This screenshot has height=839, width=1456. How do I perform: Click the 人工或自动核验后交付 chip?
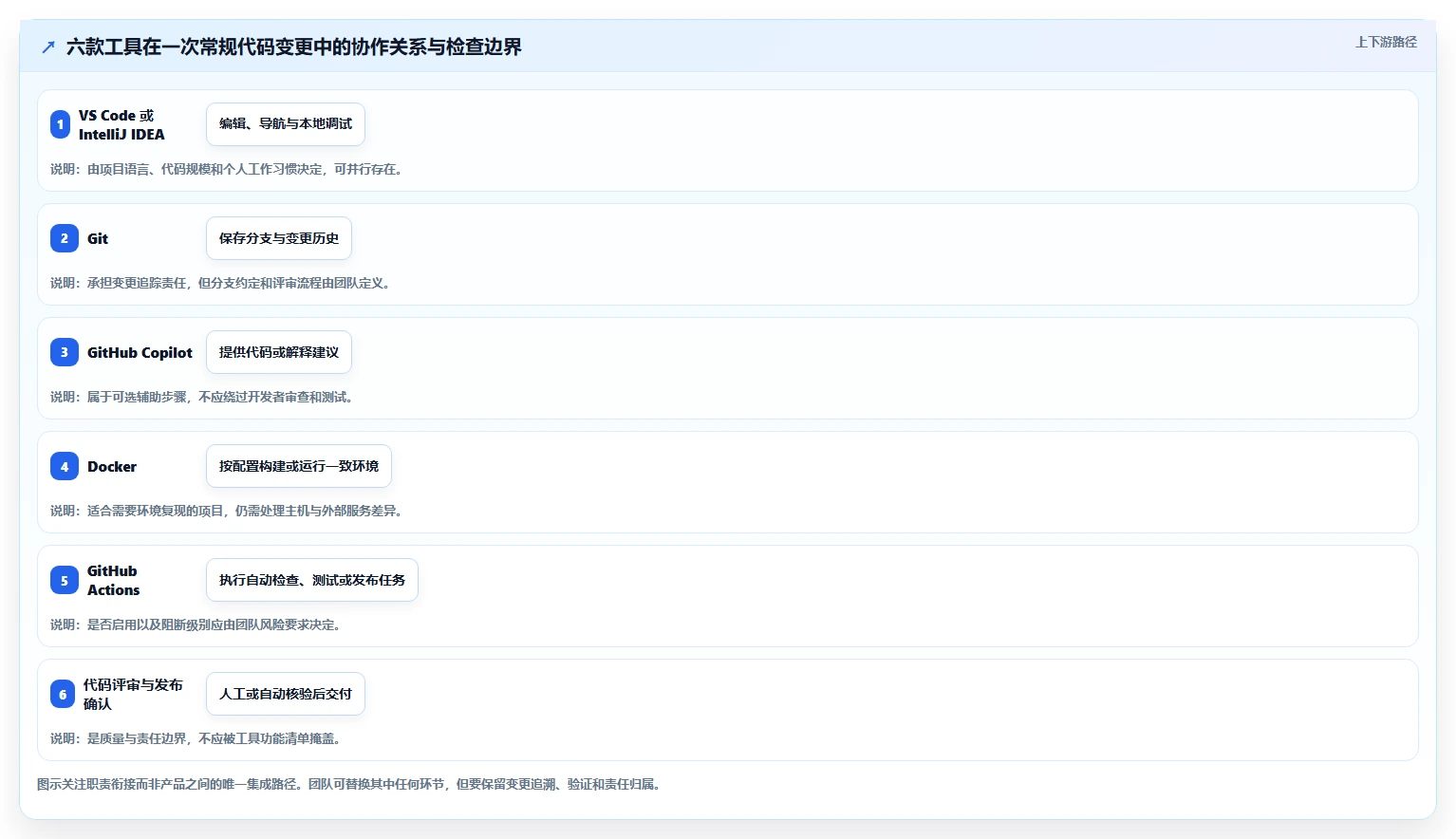coord(286,694)
